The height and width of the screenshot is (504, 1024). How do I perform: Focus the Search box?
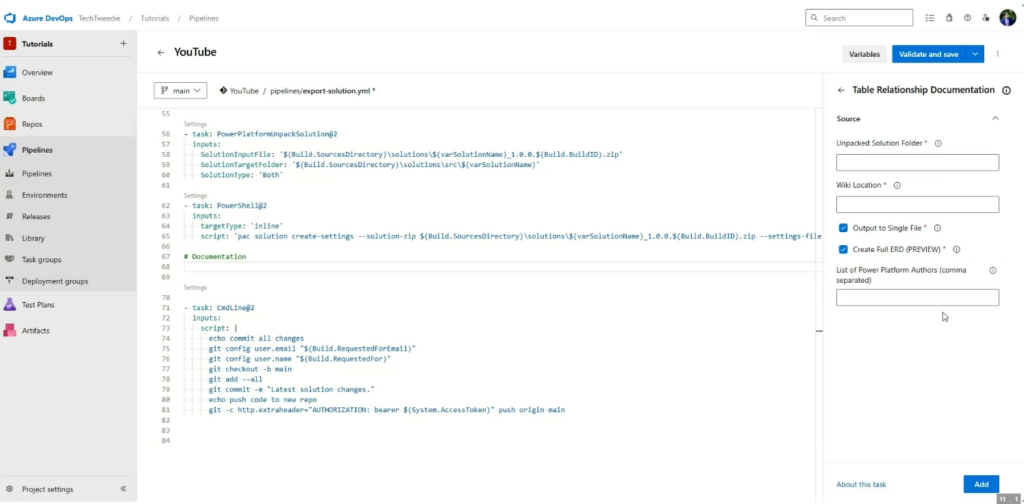859,18
